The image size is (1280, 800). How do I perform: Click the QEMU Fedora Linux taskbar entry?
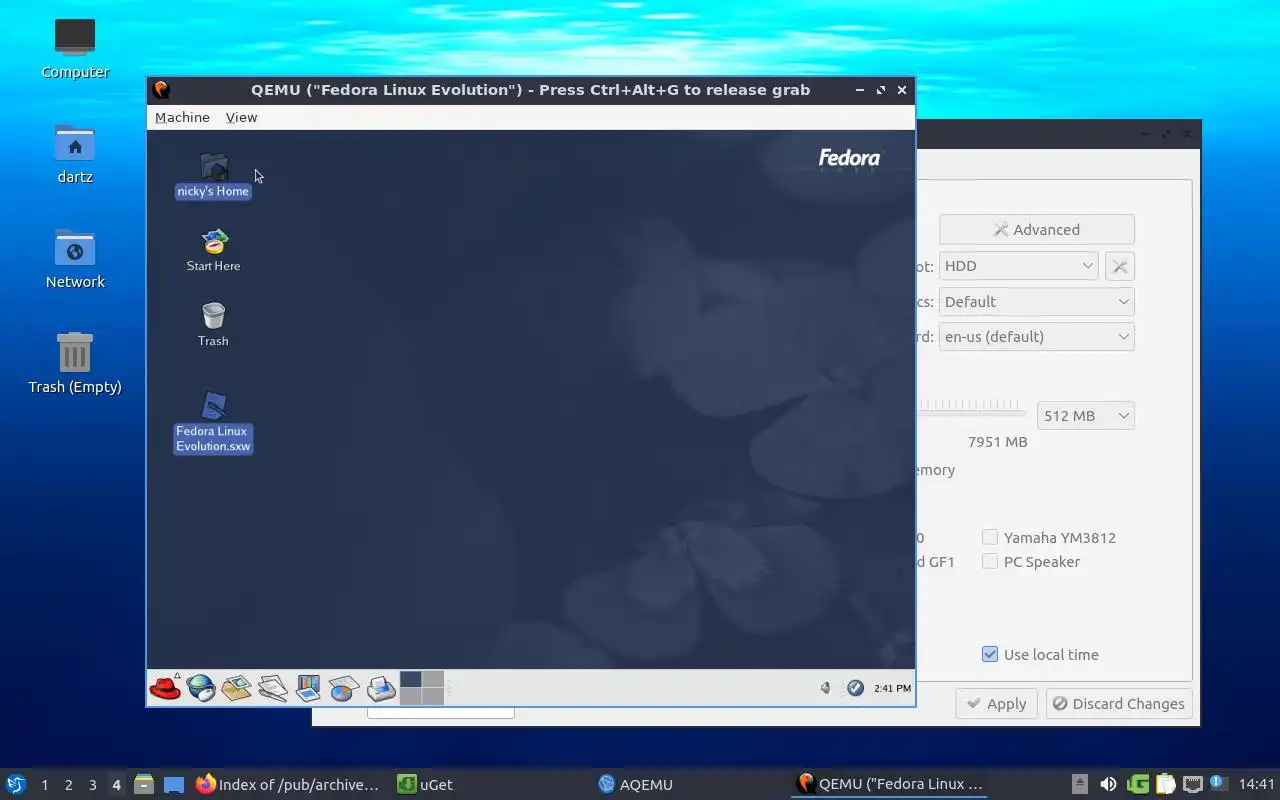(x=889, y=784)
